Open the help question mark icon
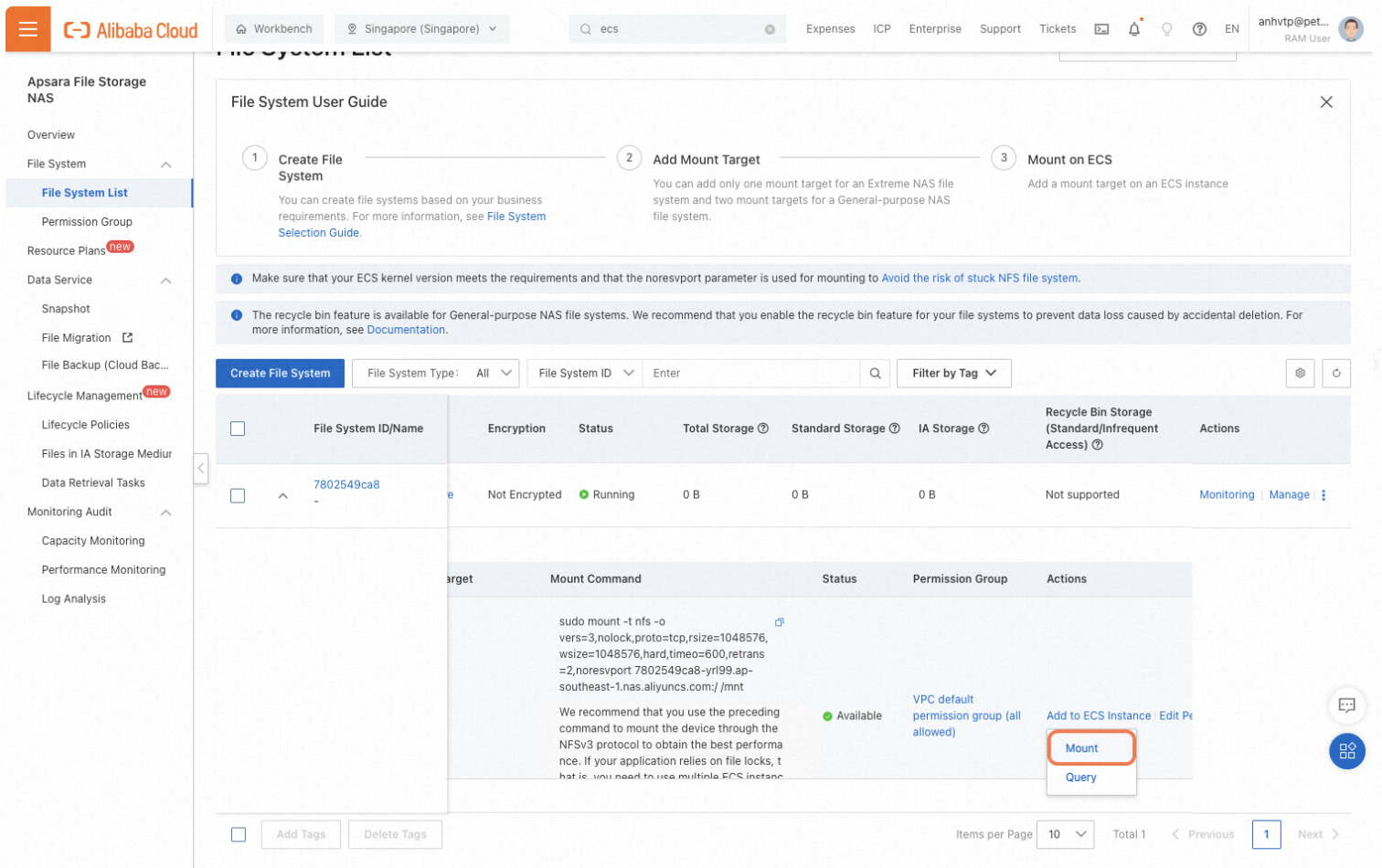 (1199, 29)
